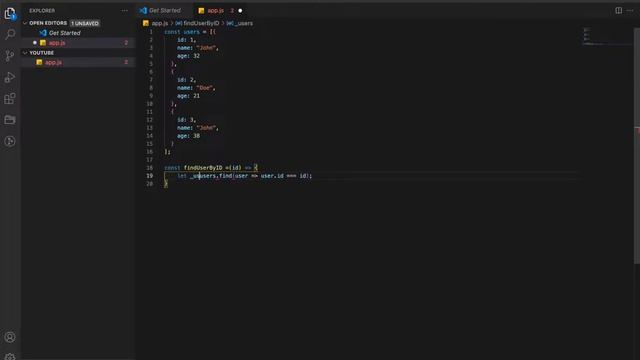Click line number 1 in gutter
Image resolution: width=640 pixels, height=360 pixels.
(151, 32)
